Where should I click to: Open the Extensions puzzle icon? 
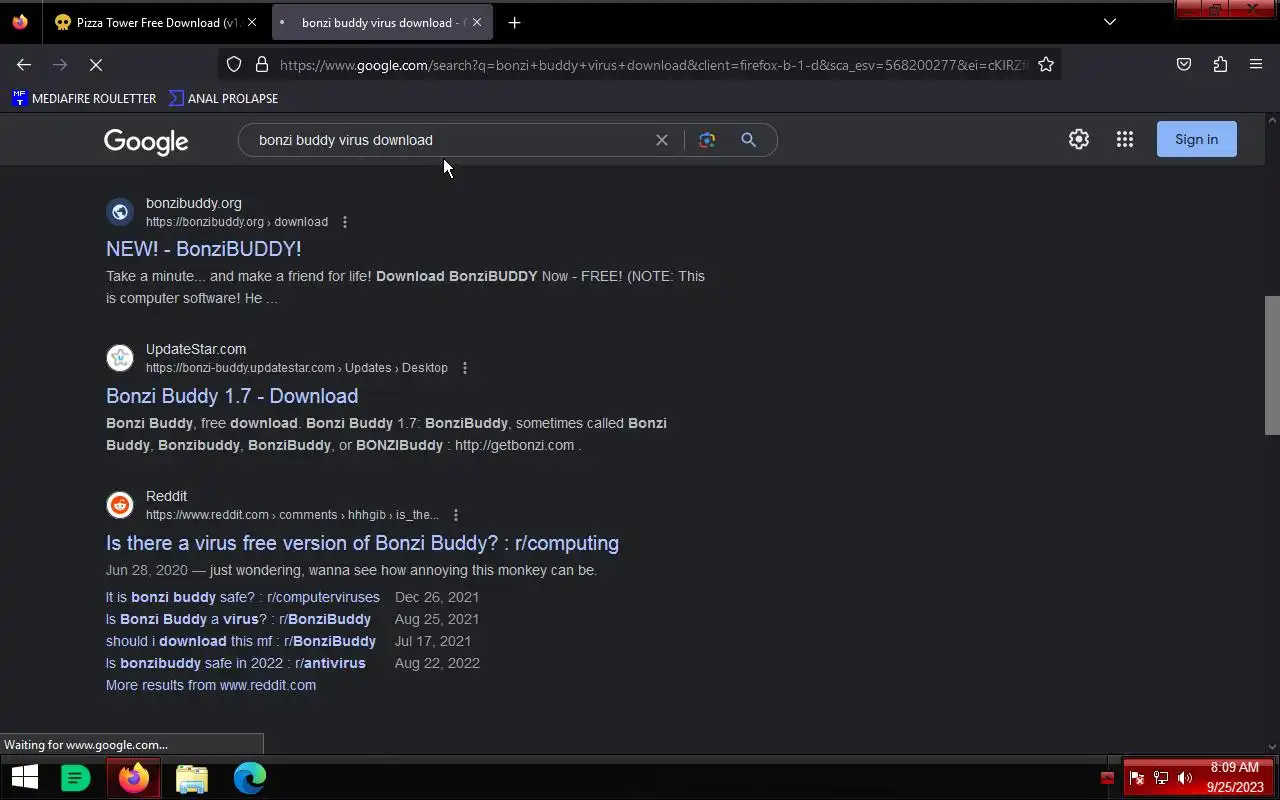(1220, 65)
